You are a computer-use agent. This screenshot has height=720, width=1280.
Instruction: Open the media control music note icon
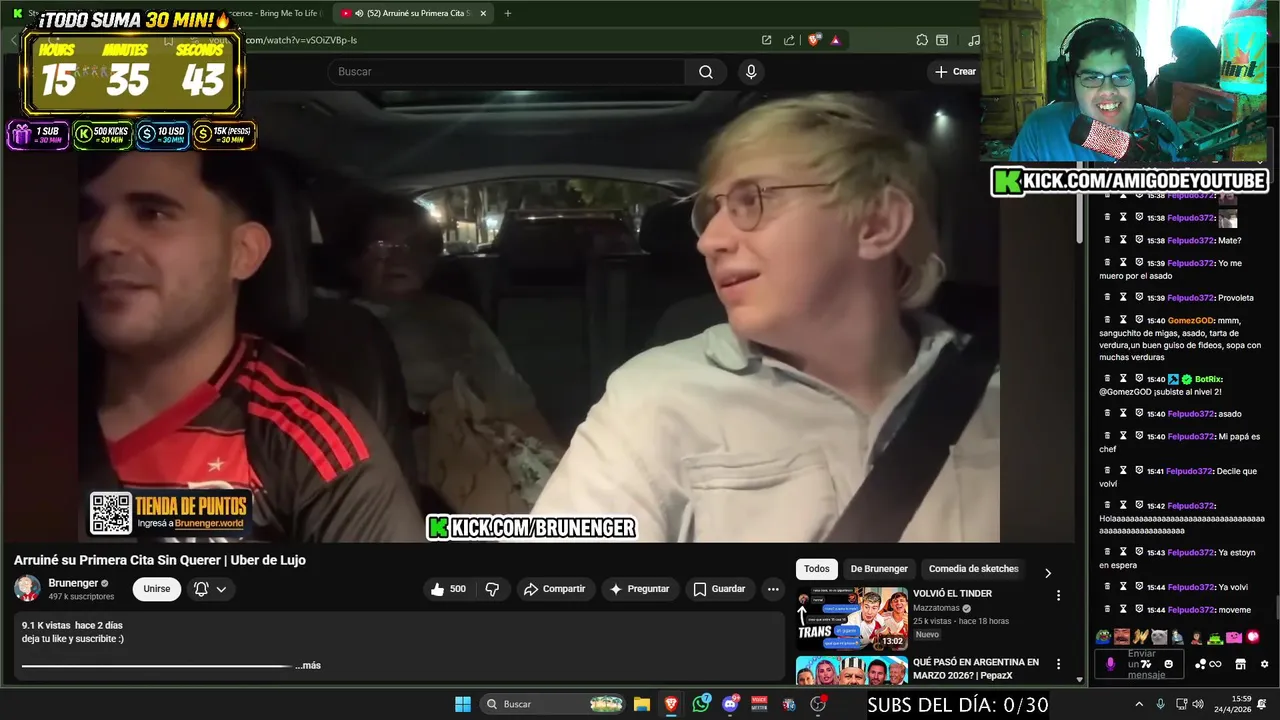[974, 40]
